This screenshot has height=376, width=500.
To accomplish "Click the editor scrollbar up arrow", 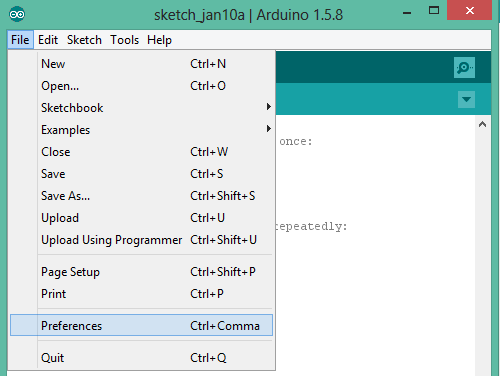I will point(482,124).
